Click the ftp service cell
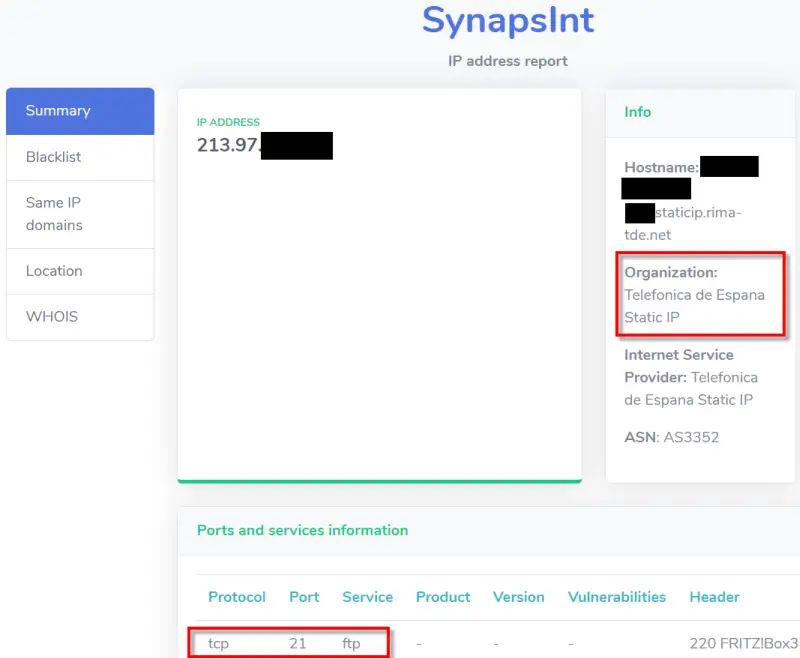 [351, 644]
